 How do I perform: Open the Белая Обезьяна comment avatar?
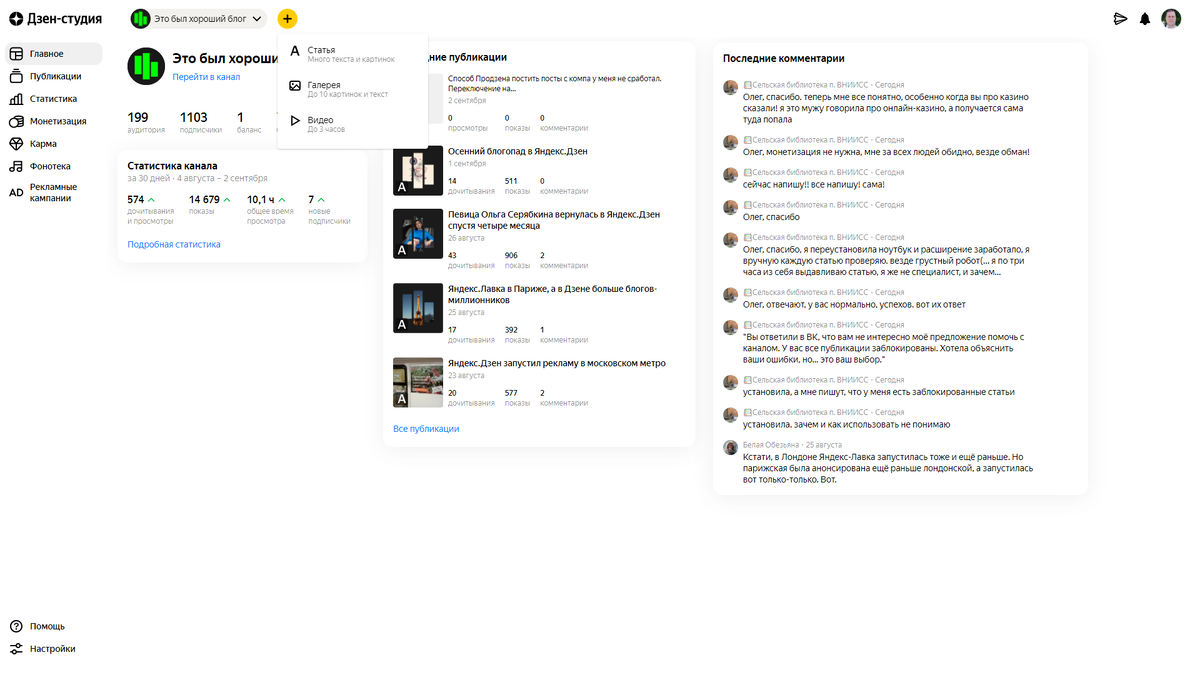tap(731, 447)
